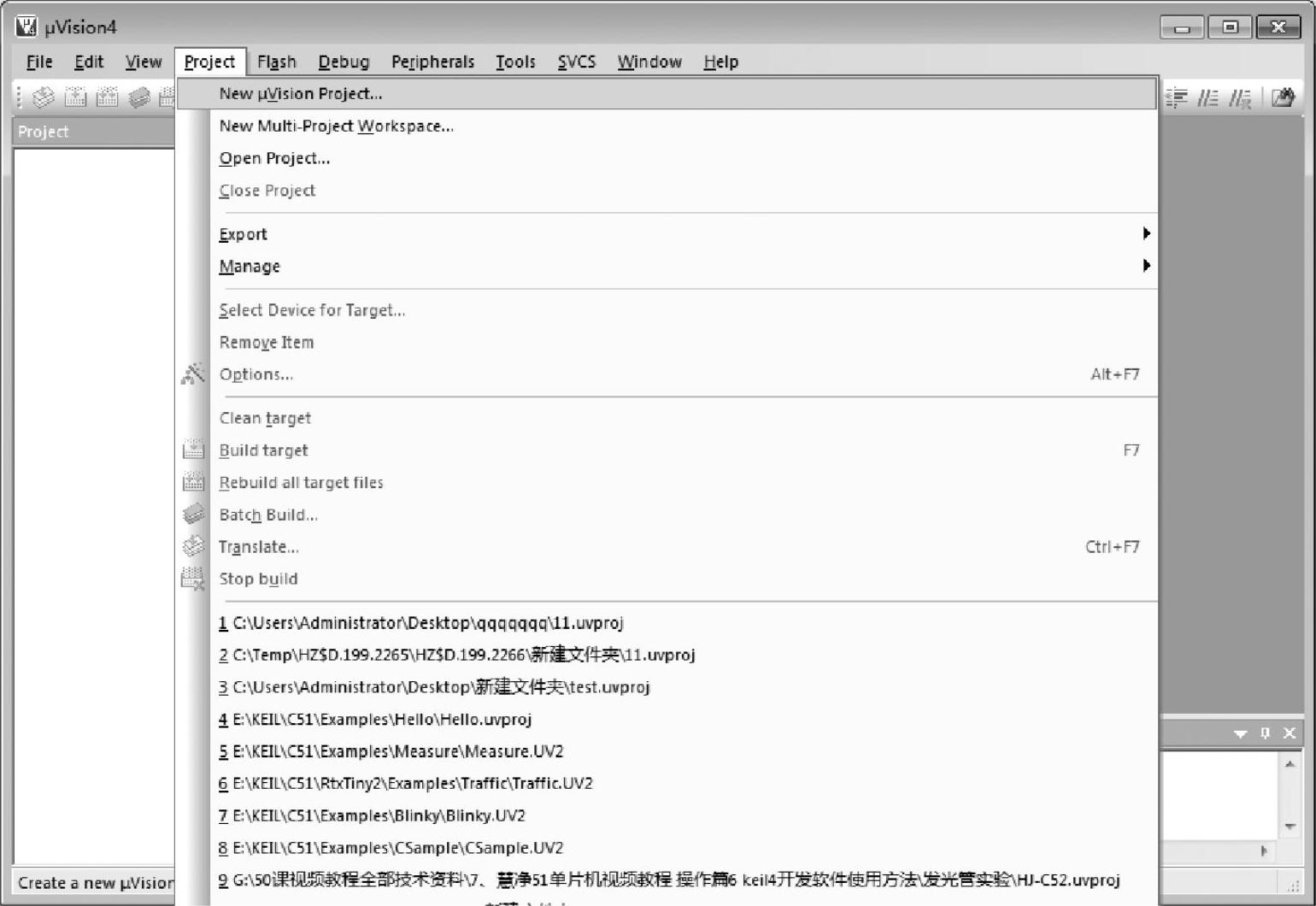The width and height of the screenshot is (1316, 906).
Task: Open the Window menu
Action: (649, 62)
